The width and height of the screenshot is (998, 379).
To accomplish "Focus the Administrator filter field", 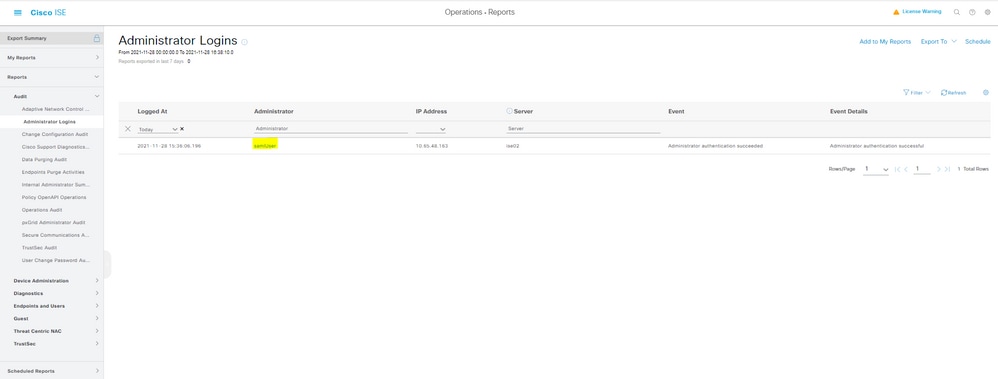I will tap(331, 129).
